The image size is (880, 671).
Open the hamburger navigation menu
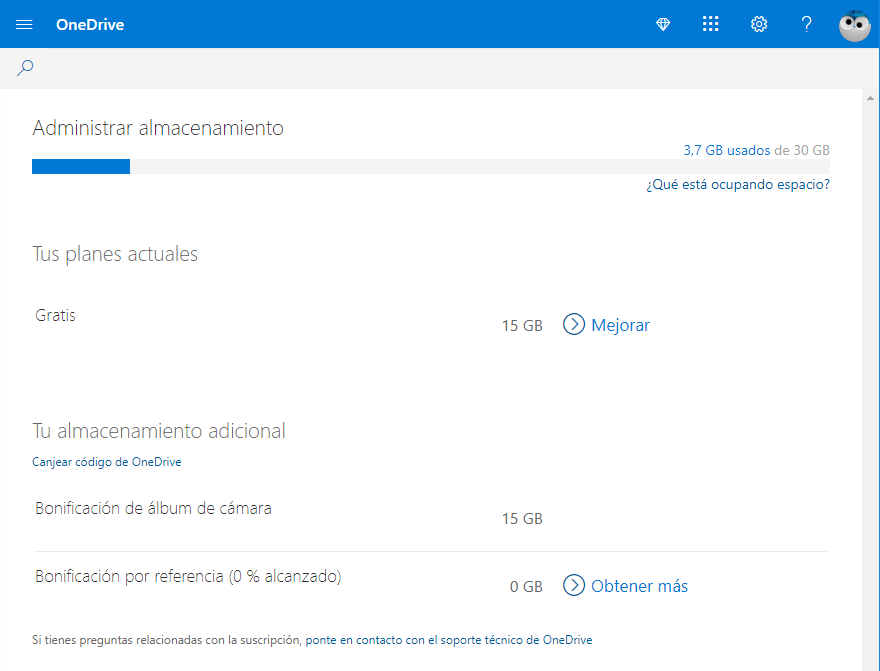coord(24,24)
